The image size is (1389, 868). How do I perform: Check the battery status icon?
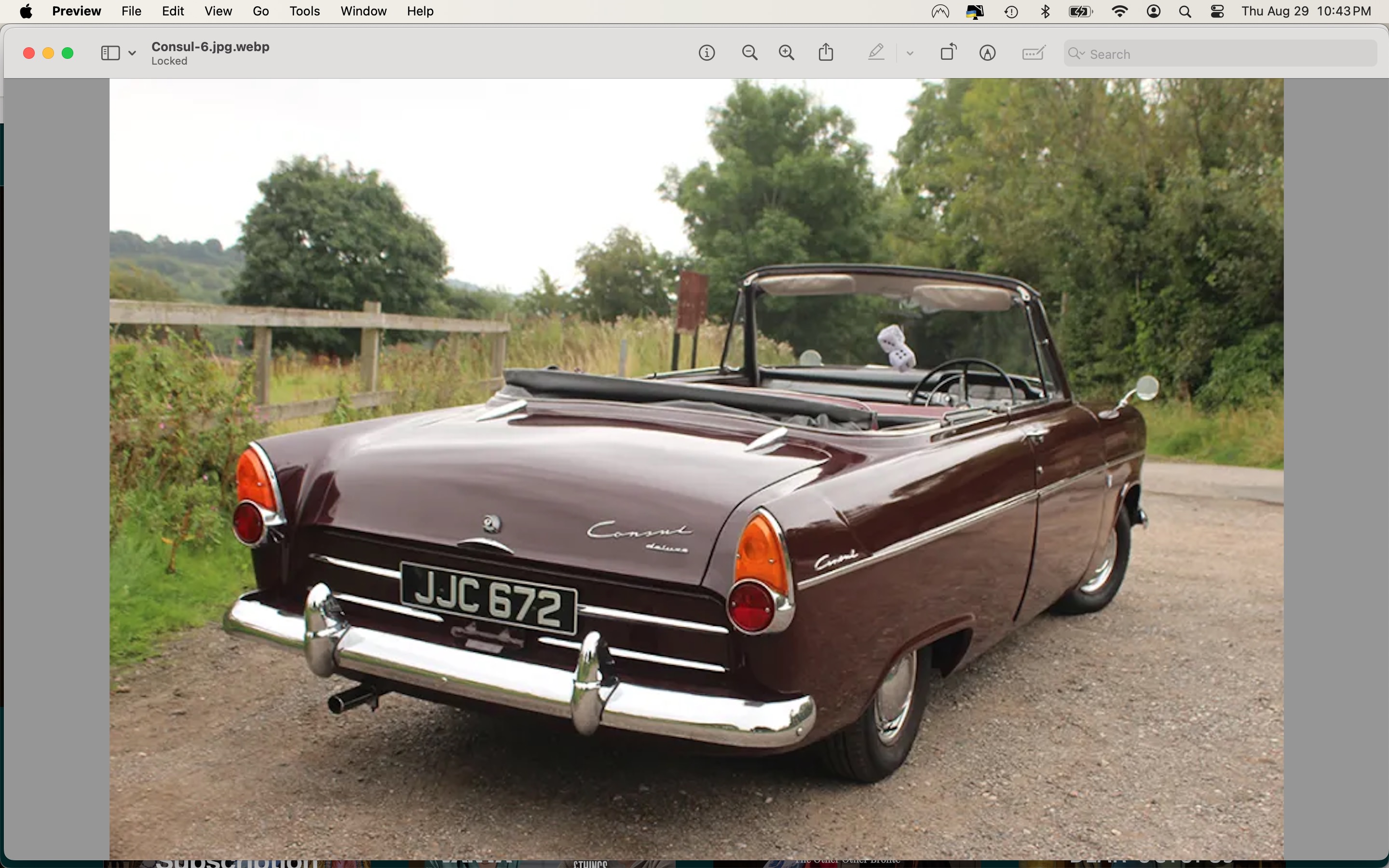tap(1080, 12)
